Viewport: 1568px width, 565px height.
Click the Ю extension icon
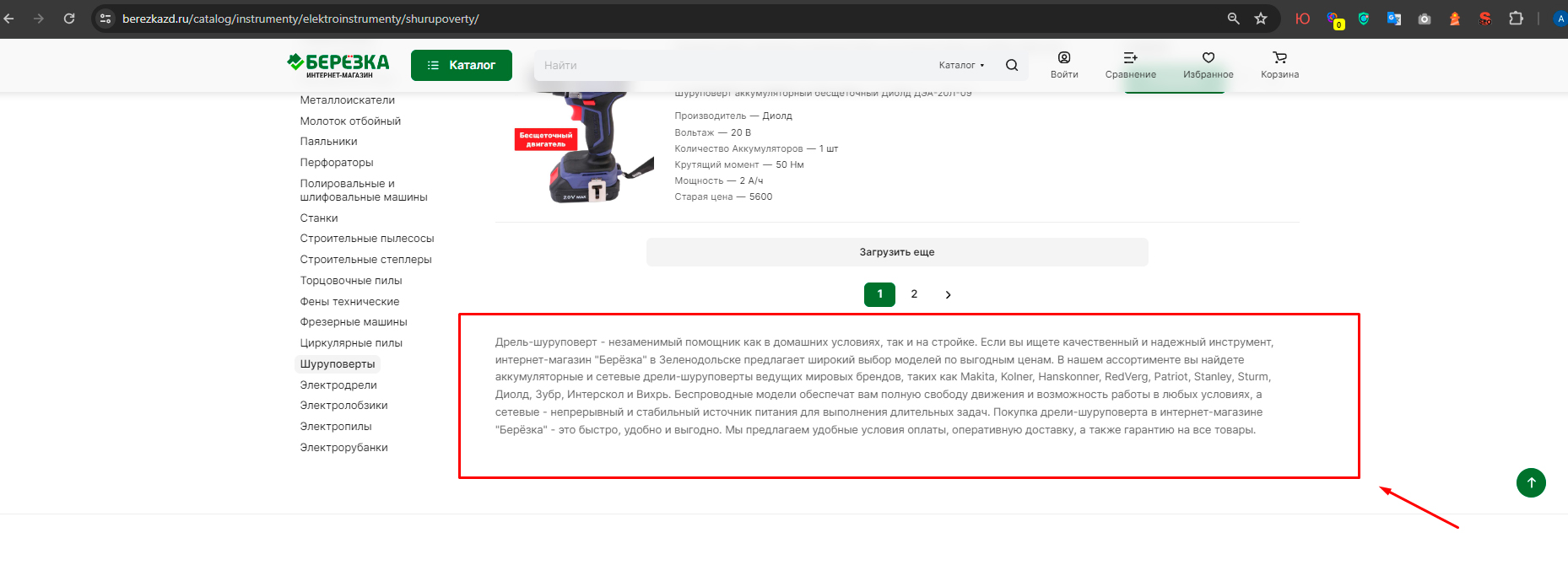click(x=1303, y=19)
